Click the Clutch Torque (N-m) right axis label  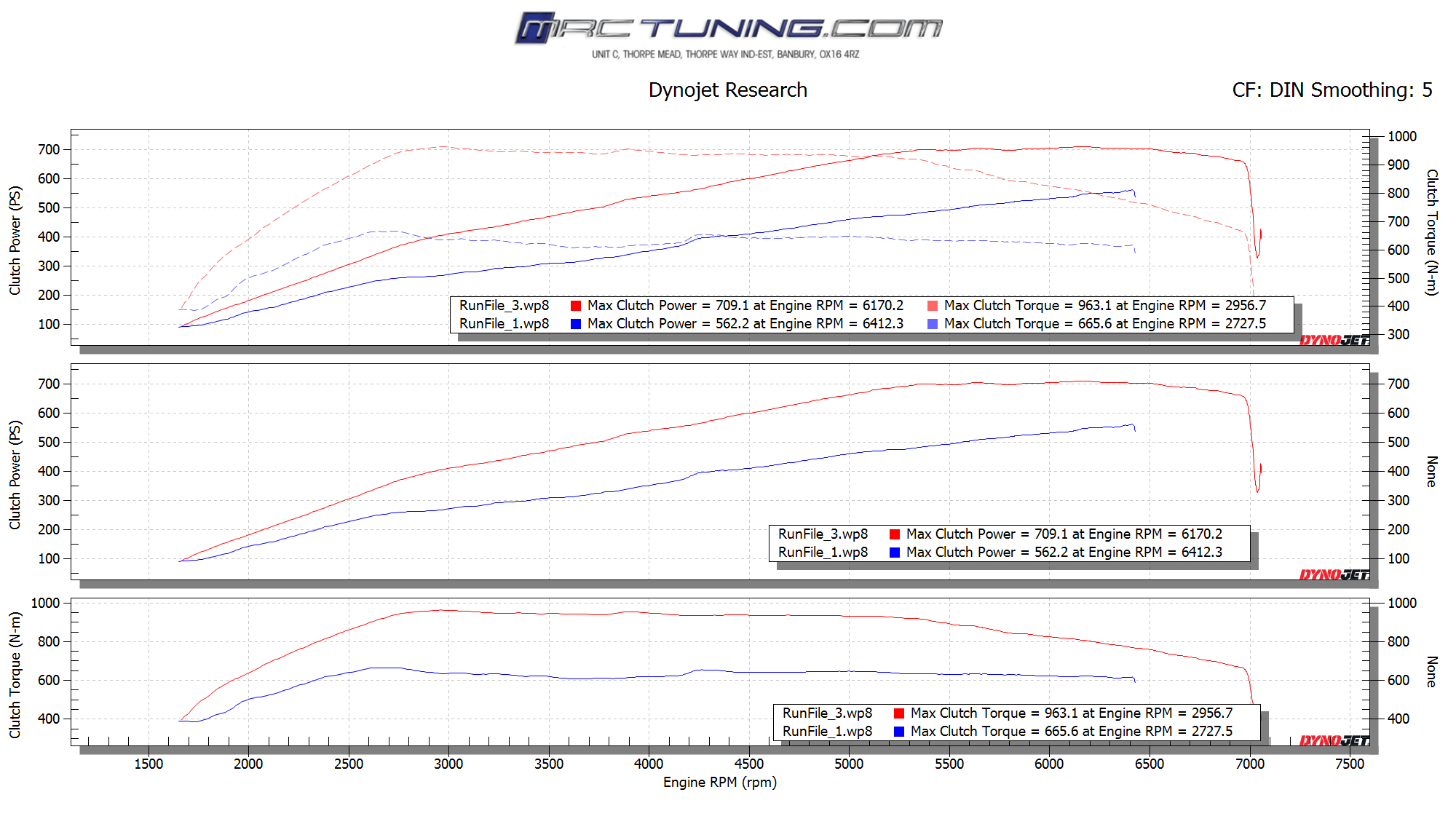pos(1431,232)
